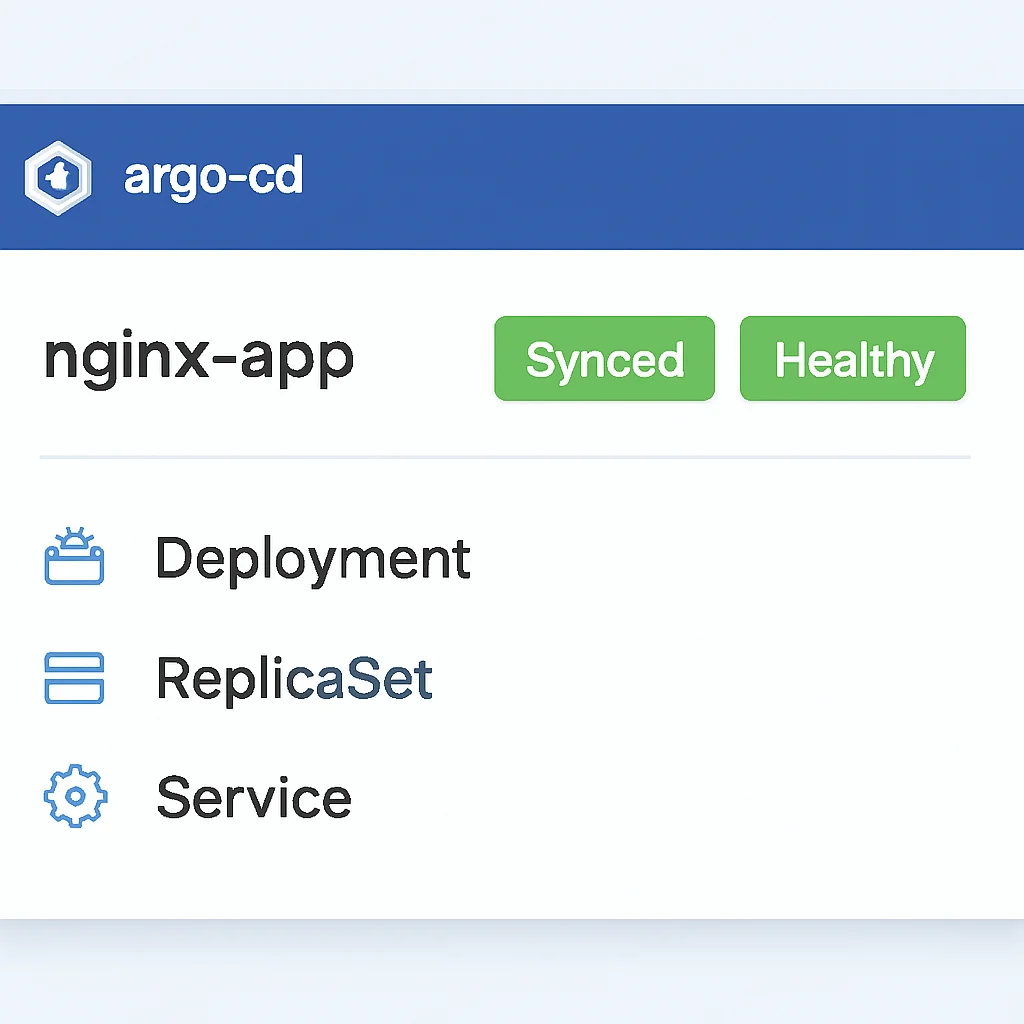Screen dimensions: 1024x1024
Task: Select the nginx-app application name
Action: (199, 359)
